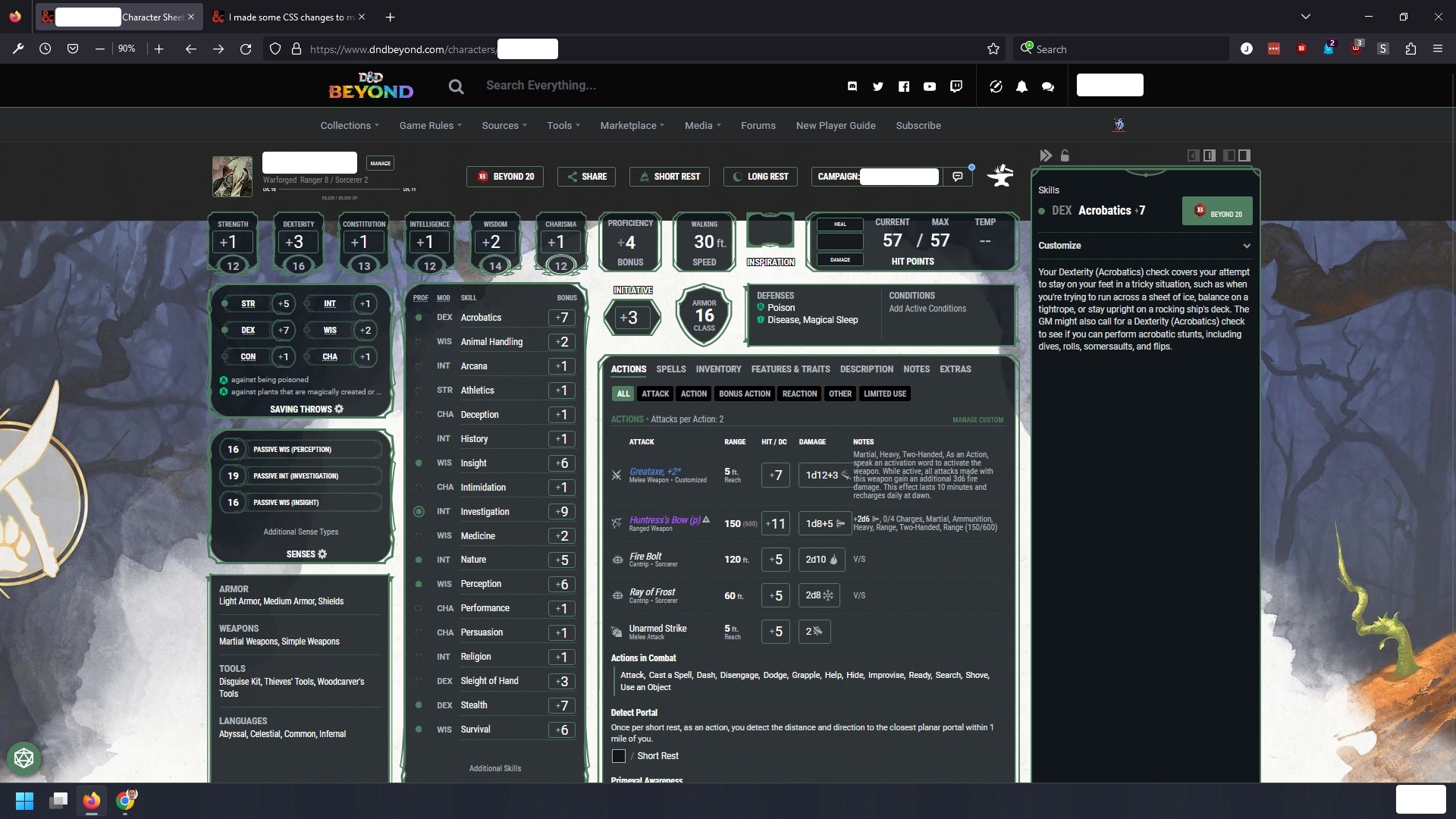
Task: Filter actions by Bonus Action
Action: [744, 394]
